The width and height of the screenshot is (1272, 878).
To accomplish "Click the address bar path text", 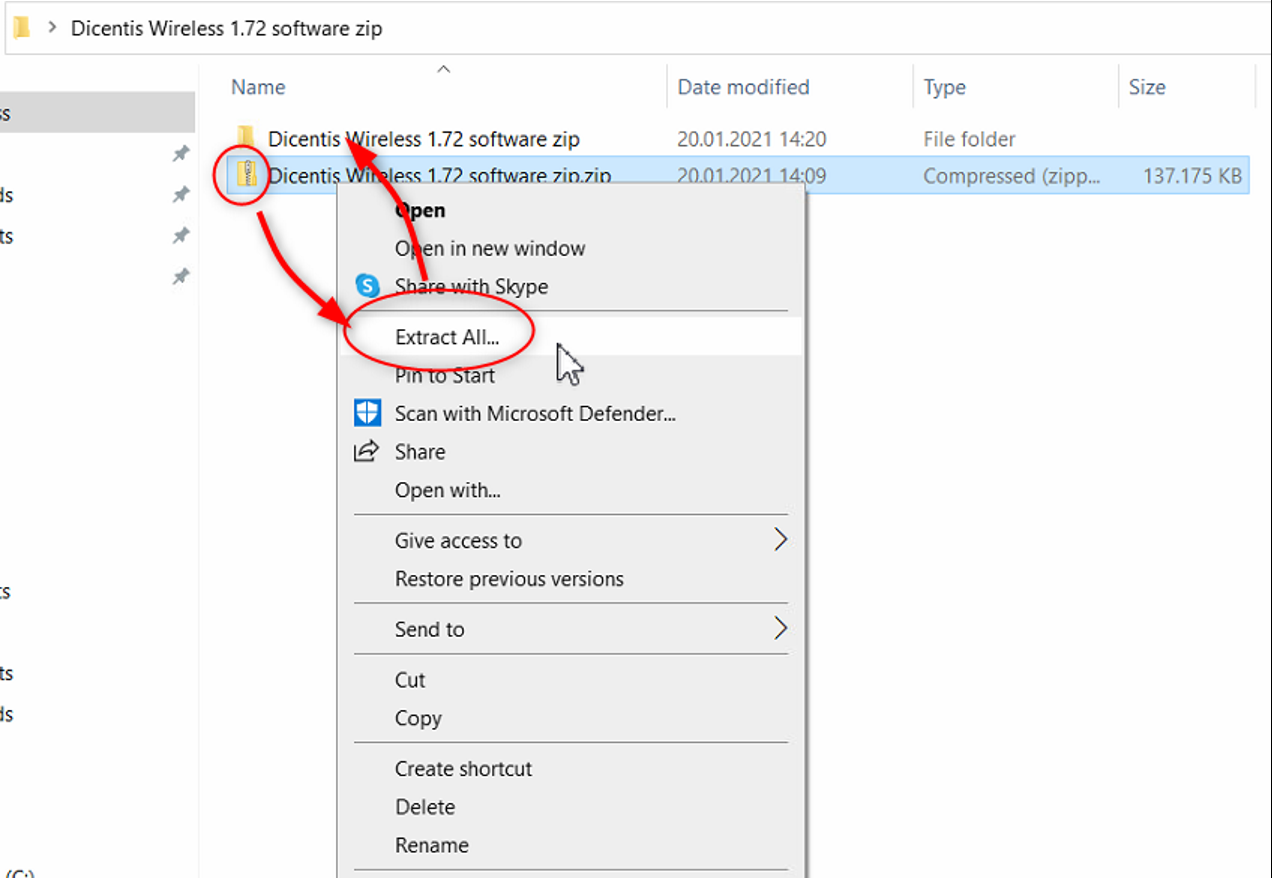I will [226, 29].
